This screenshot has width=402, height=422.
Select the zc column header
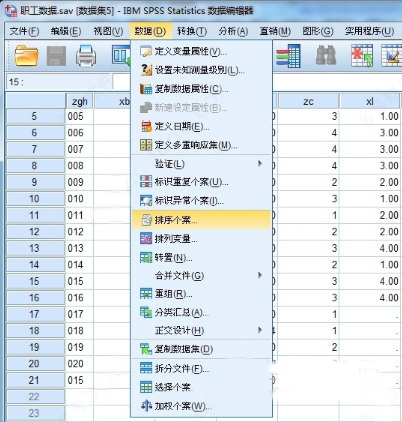(x=308, y=101)
